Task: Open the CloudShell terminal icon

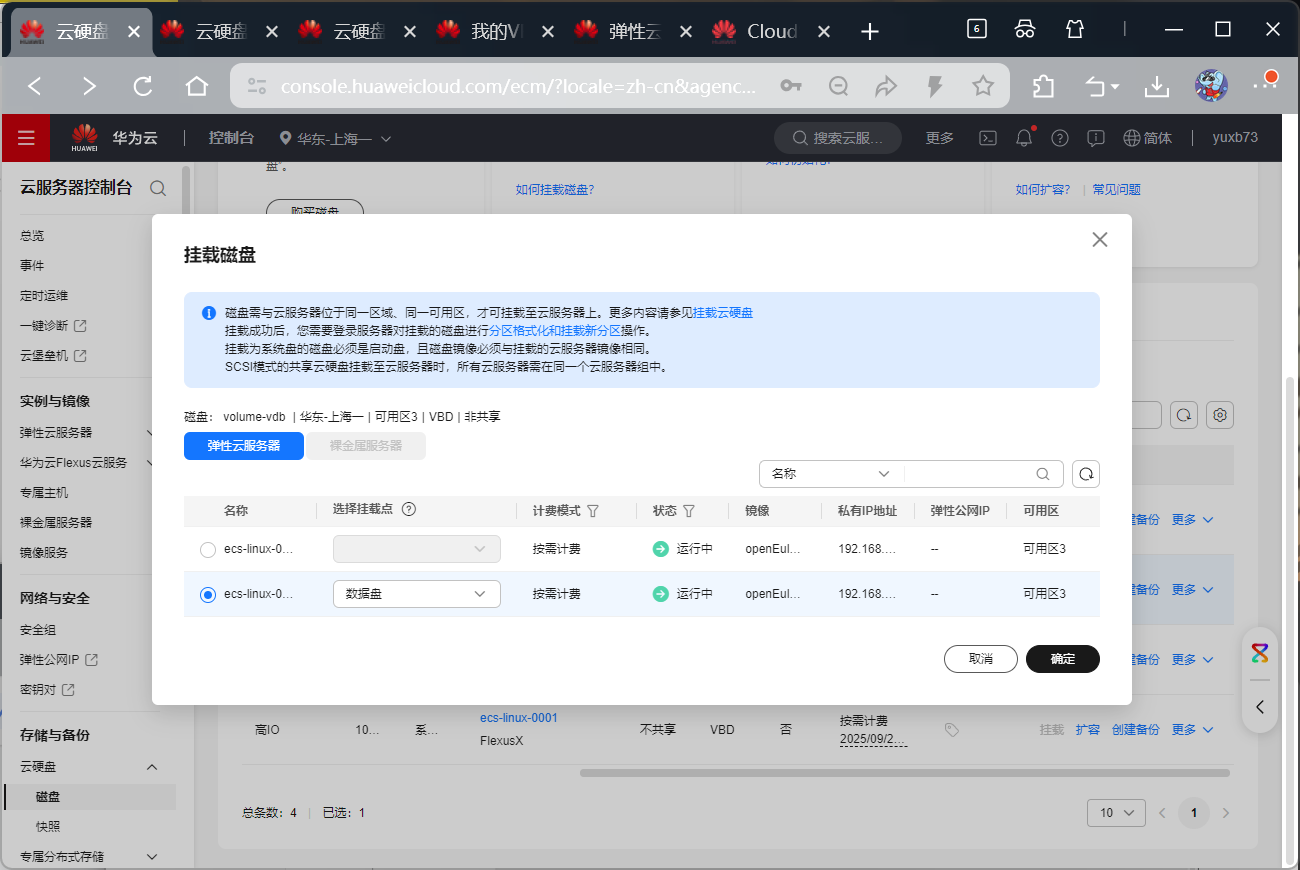Action: tap(987, 138)
